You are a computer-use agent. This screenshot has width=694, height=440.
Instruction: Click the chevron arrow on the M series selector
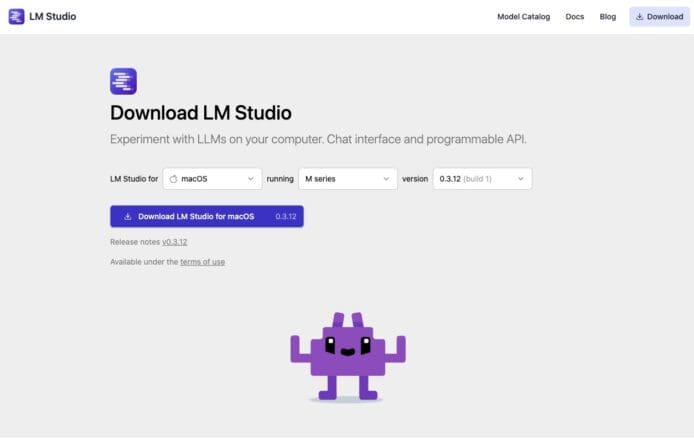(x=385, y=179)
